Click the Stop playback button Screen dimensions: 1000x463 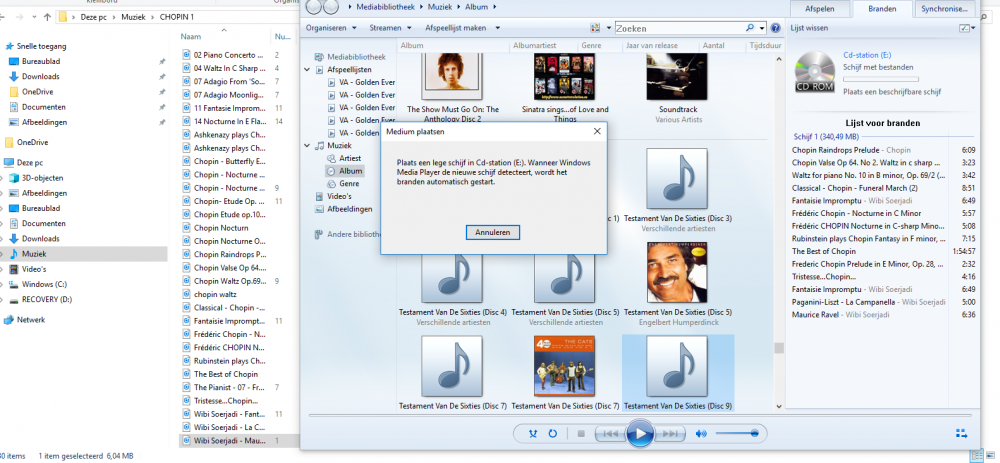tap(580, 433)
